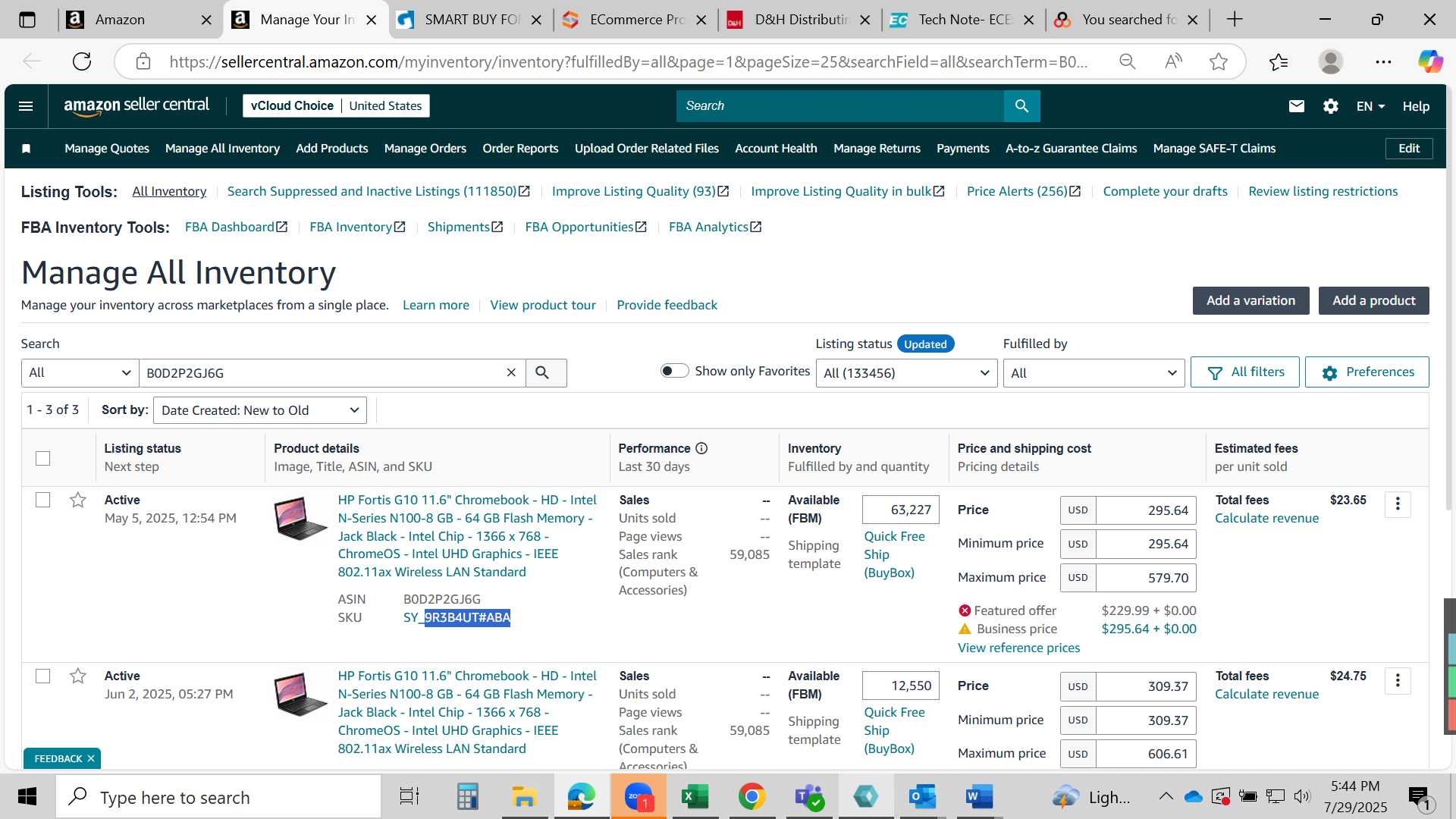Click the mail messages envelope icon
Screen dimensions: 1456x819
(x=1297, y=106)
